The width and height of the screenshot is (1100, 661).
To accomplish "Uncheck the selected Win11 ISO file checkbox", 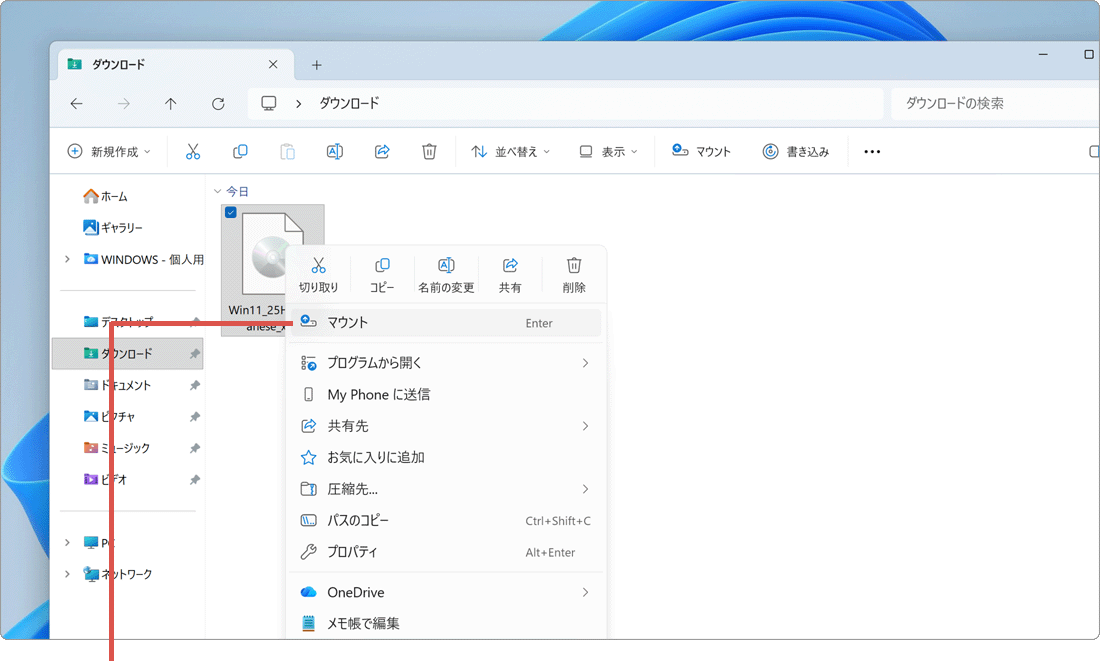I will [x=231, y=211].
